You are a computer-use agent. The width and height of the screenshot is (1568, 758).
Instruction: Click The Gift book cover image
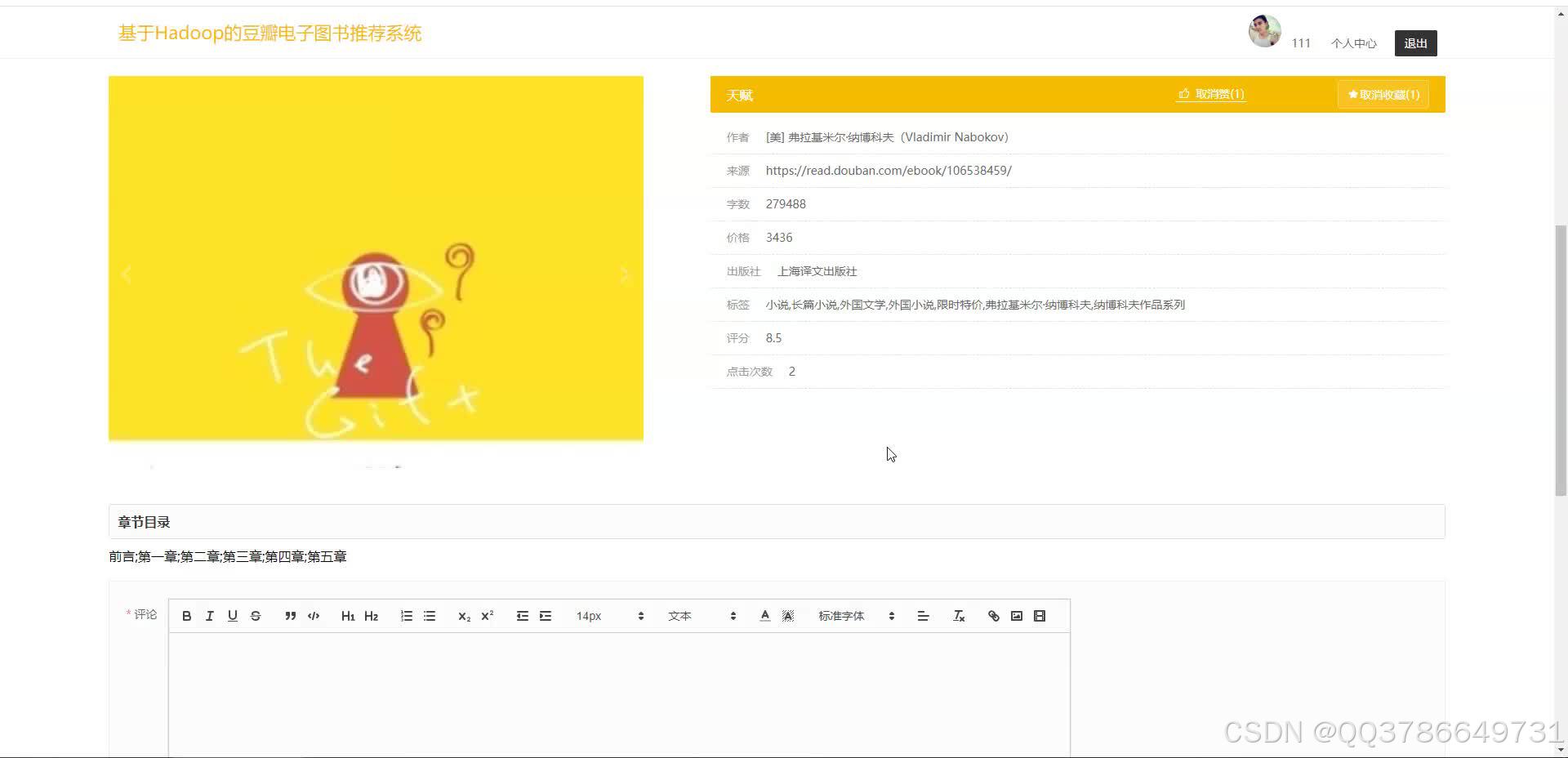(376, 258)
